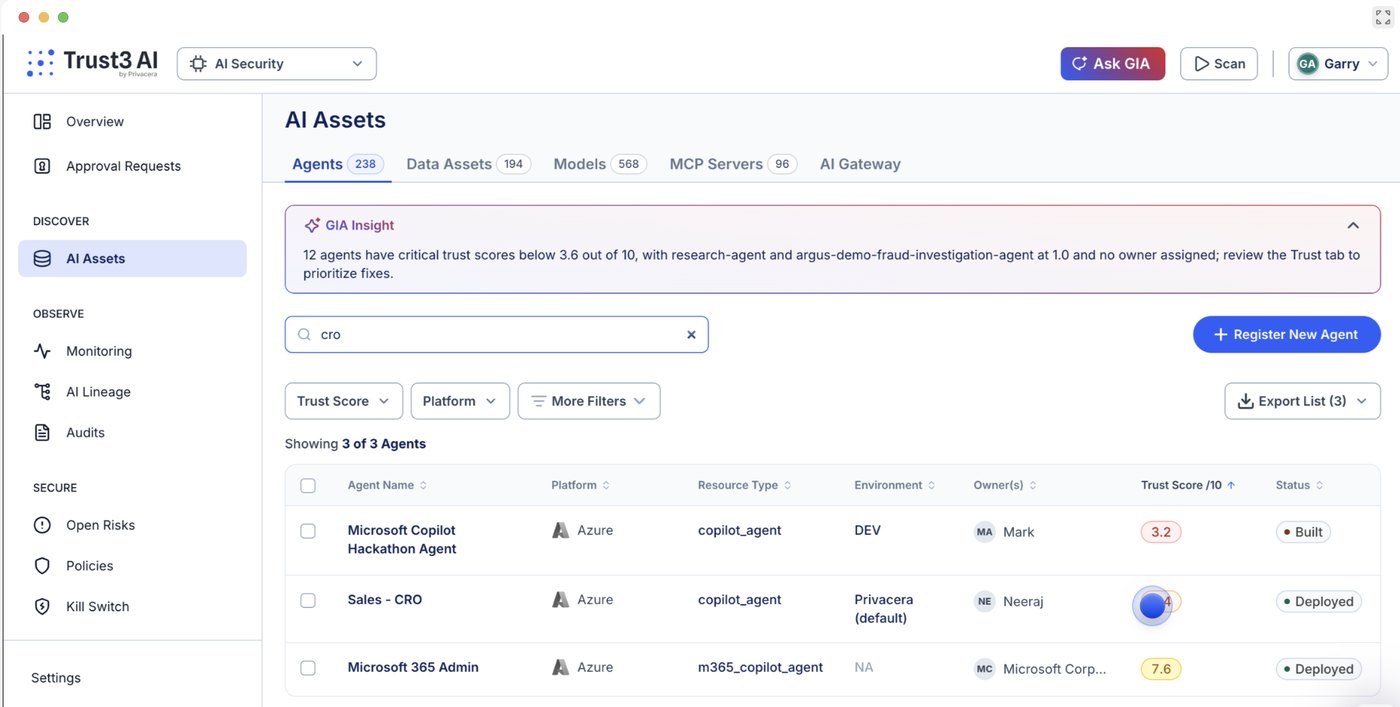The image size is (1400, 707).
Task: Clear the search field with X
Action: [691, 335]
